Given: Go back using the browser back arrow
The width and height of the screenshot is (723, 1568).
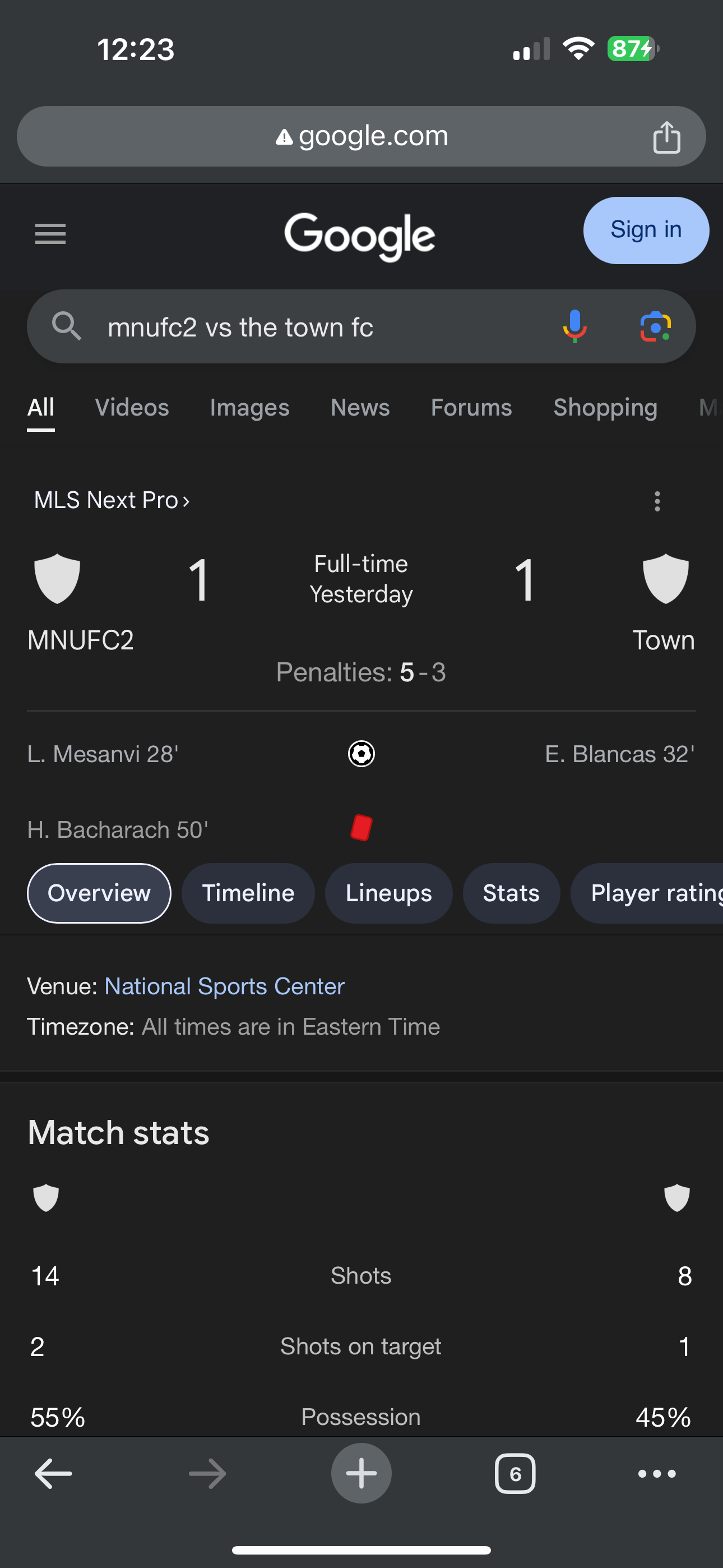Looking at the screenshot, I should click(x=53, y=1474).
